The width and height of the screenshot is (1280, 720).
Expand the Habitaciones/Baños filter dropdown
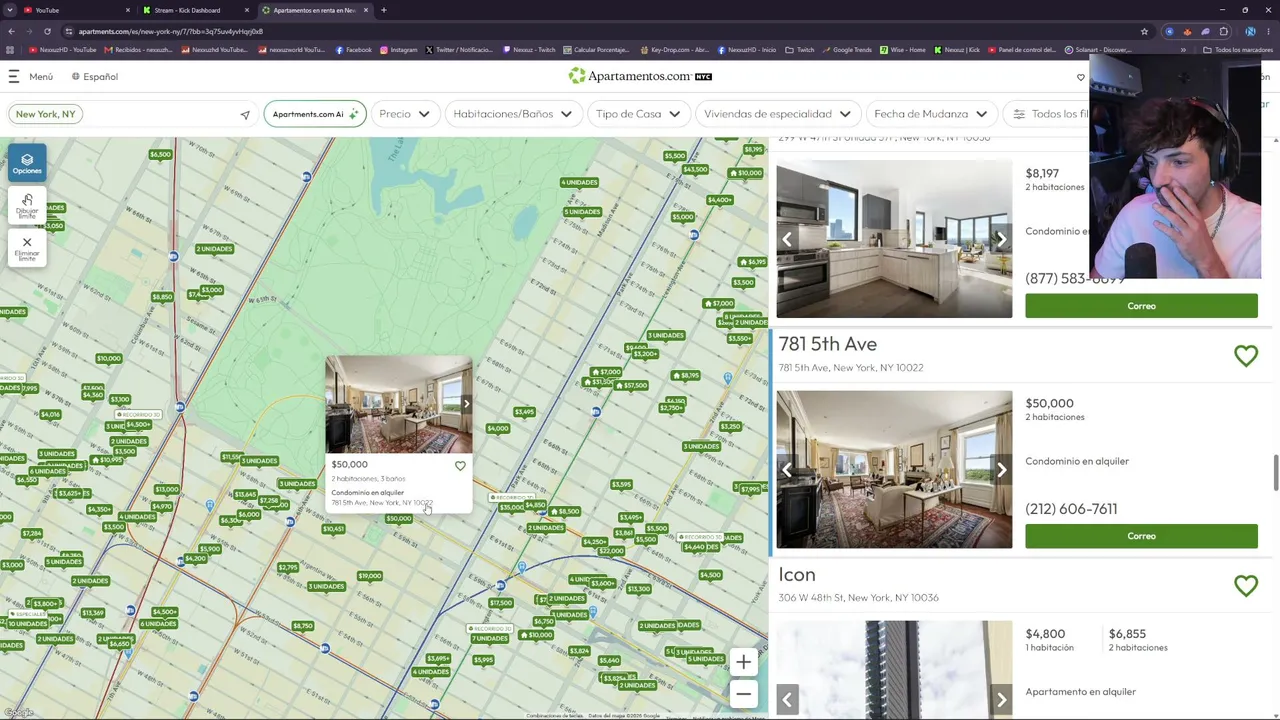click(512, 114)
